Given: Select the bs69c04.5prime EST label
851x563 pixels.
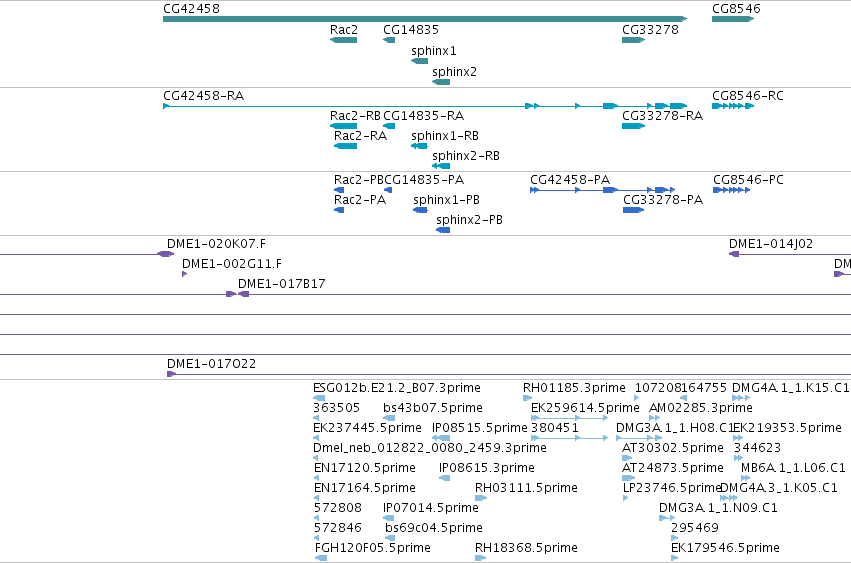Looking at the screenshot, I should click(x=434, y=528).
